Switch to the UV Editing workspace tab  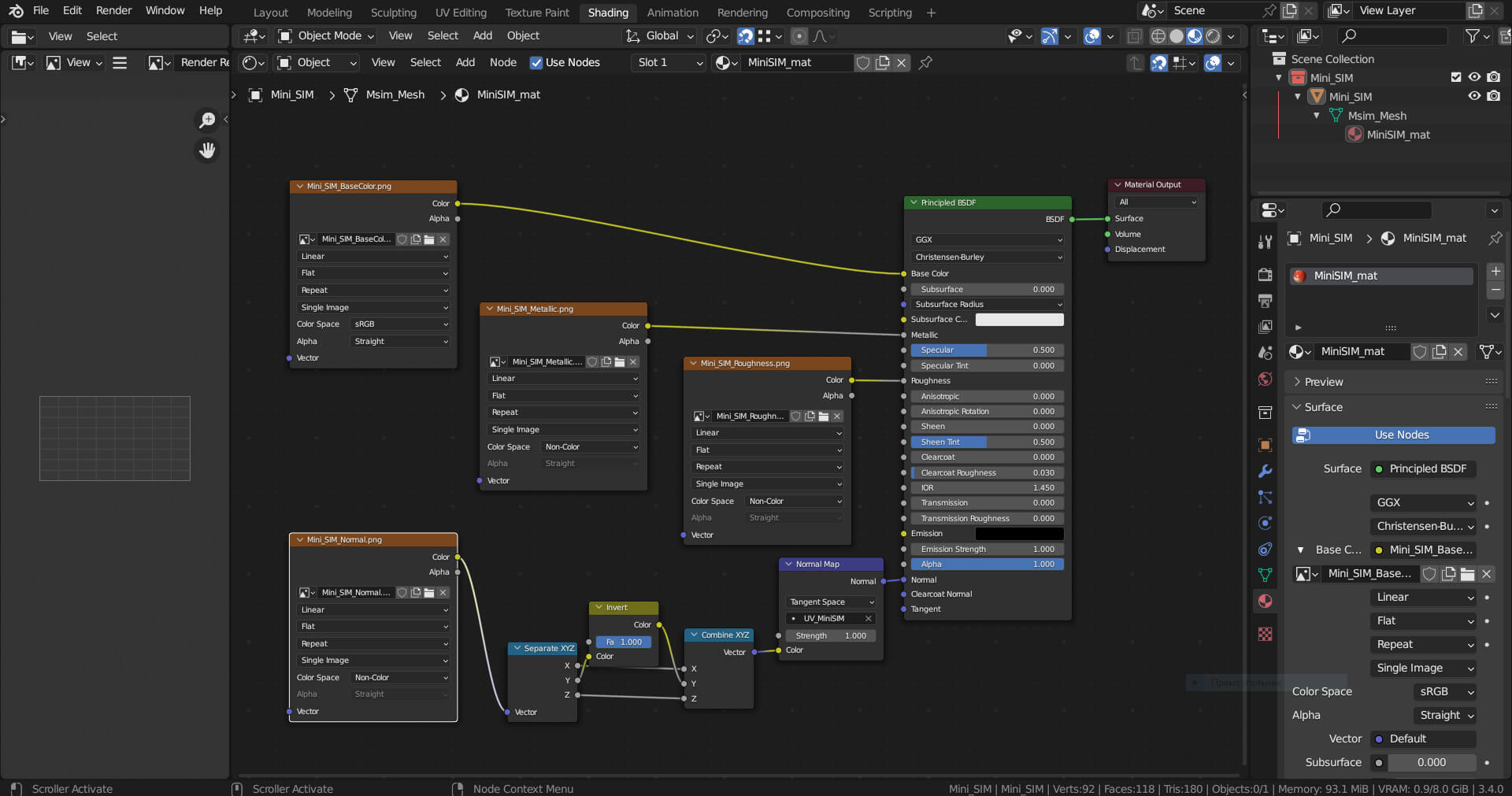[461, 13]
